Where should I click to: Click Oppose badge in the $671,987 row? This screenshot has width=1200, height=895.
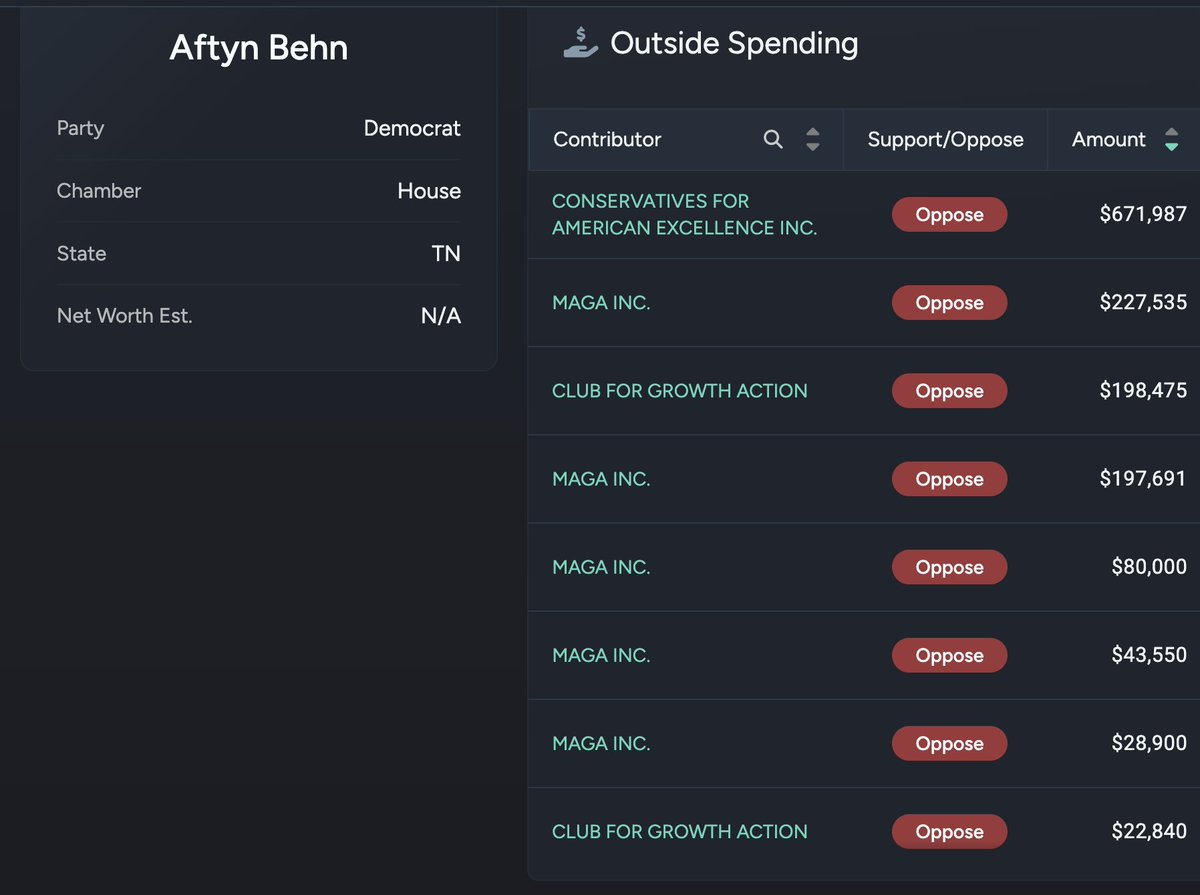click(x=949, y=214)
